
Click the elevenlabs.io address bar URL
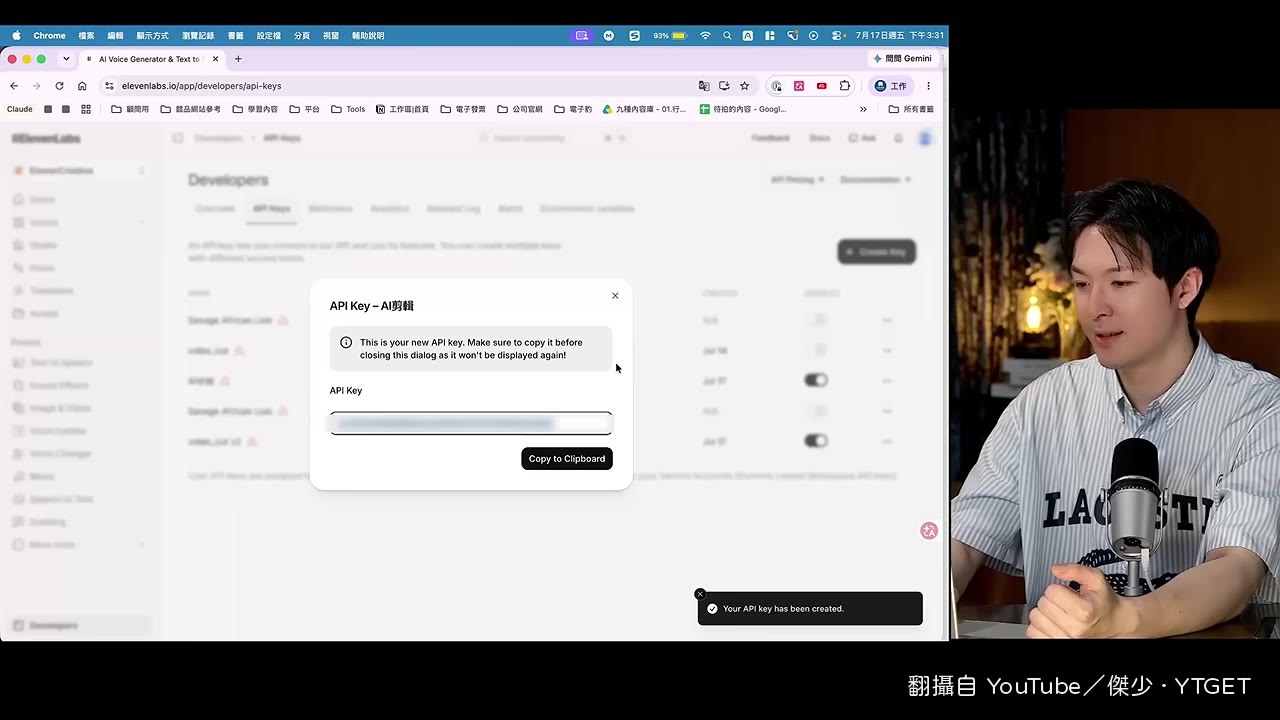tap(201, 86)
